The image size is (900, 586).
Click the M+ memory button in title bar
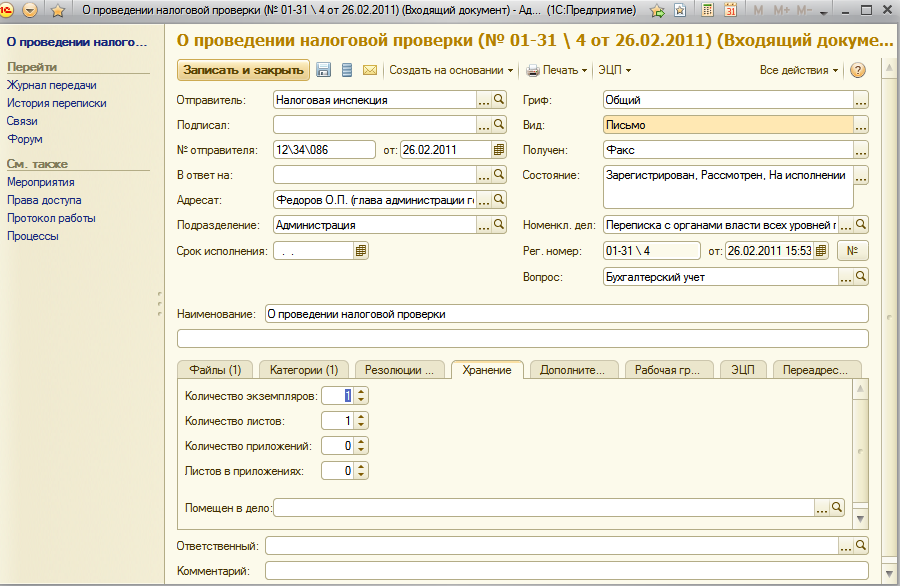781,10
